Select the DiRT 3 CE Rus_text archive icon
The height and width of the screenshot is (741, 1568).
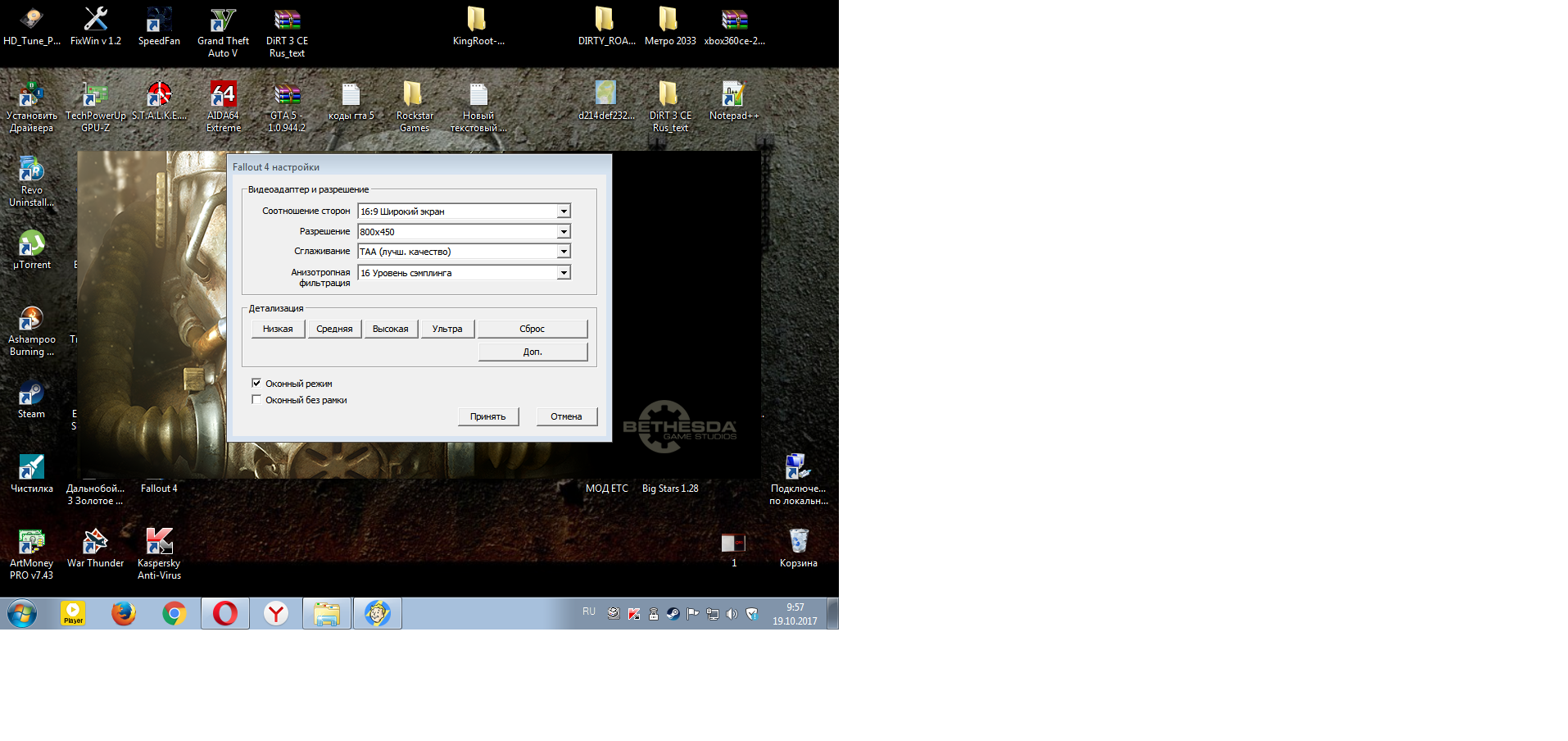(x=287, y=32)
